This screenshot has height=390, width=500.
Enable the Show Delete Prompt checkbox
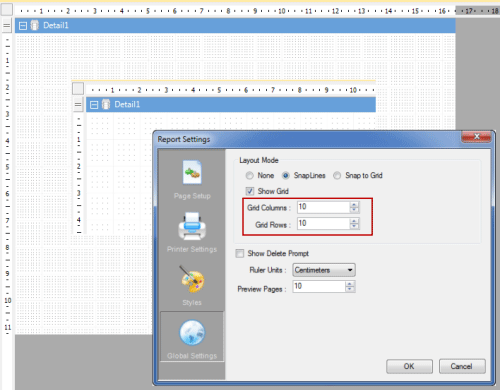coord(240,253)
